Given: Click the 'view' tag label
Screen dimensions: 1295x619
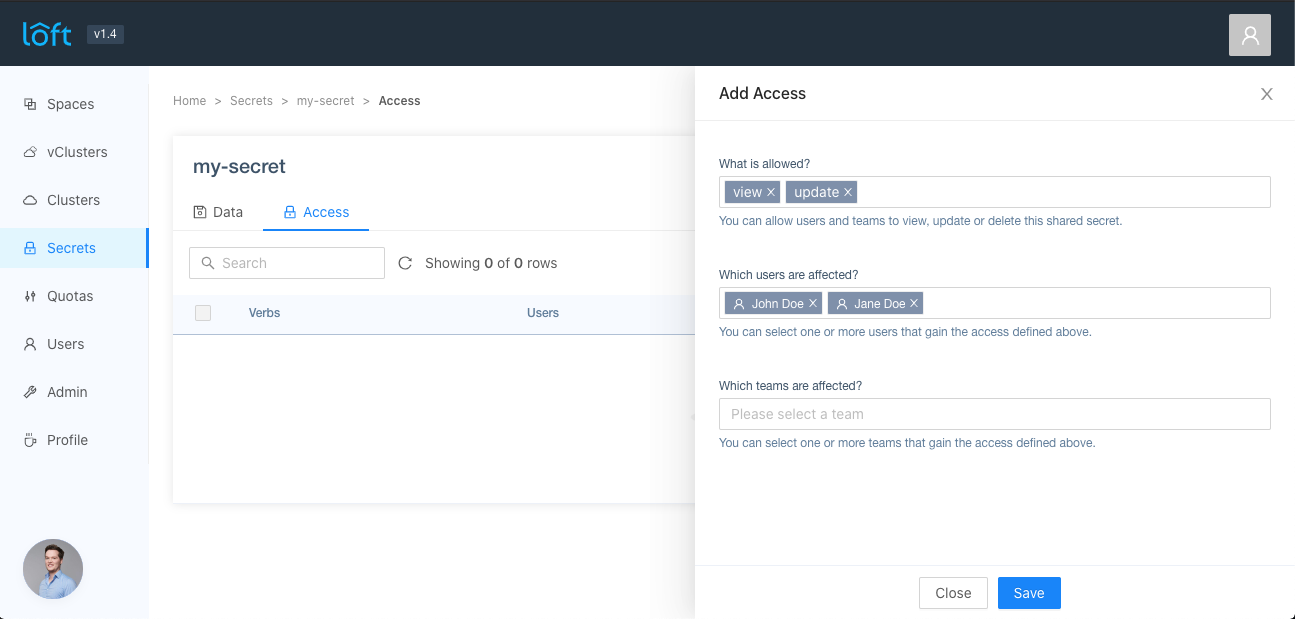Looking at the screenshot, I should (x=747, y=192).
